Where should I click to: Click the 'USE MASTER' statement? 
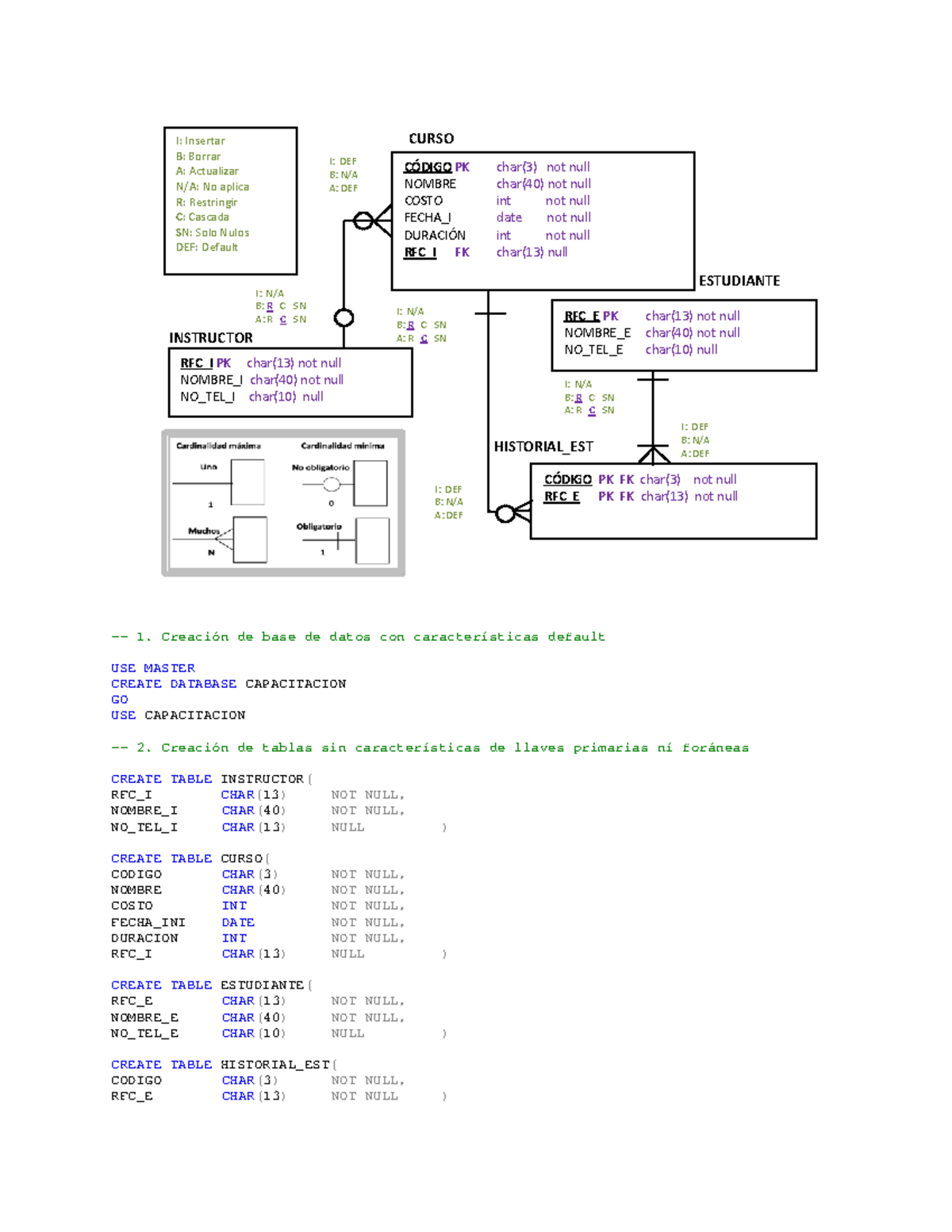click(153, 668)
